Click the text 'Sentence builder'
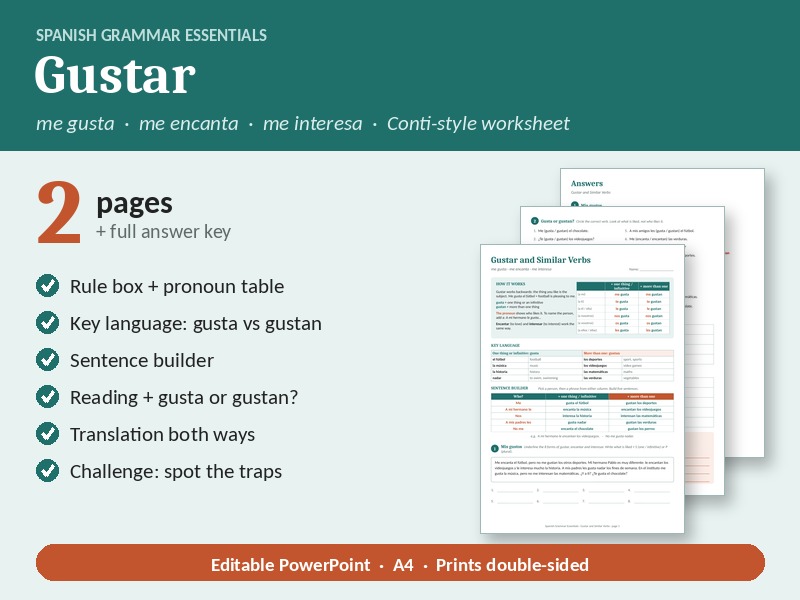800x600 pixels. 141,360
